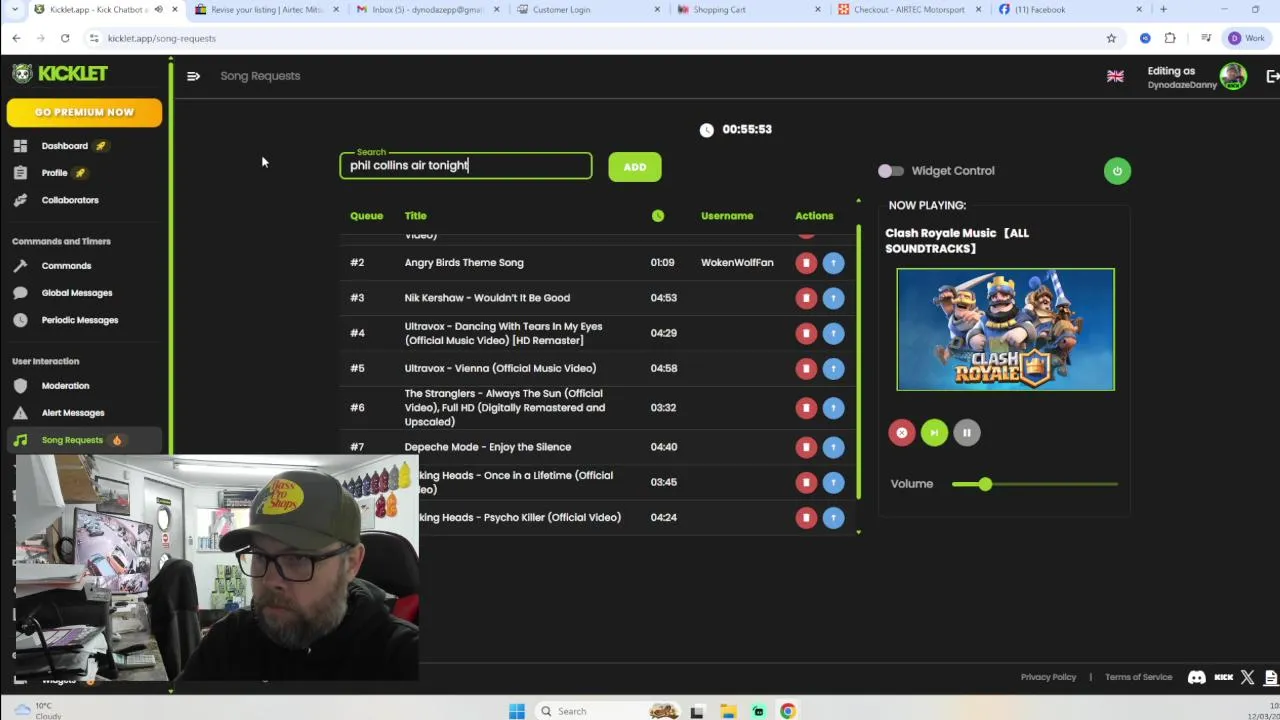
Task: Open new browser tab
Action: pyautogui.click(x=1163, y=10)
